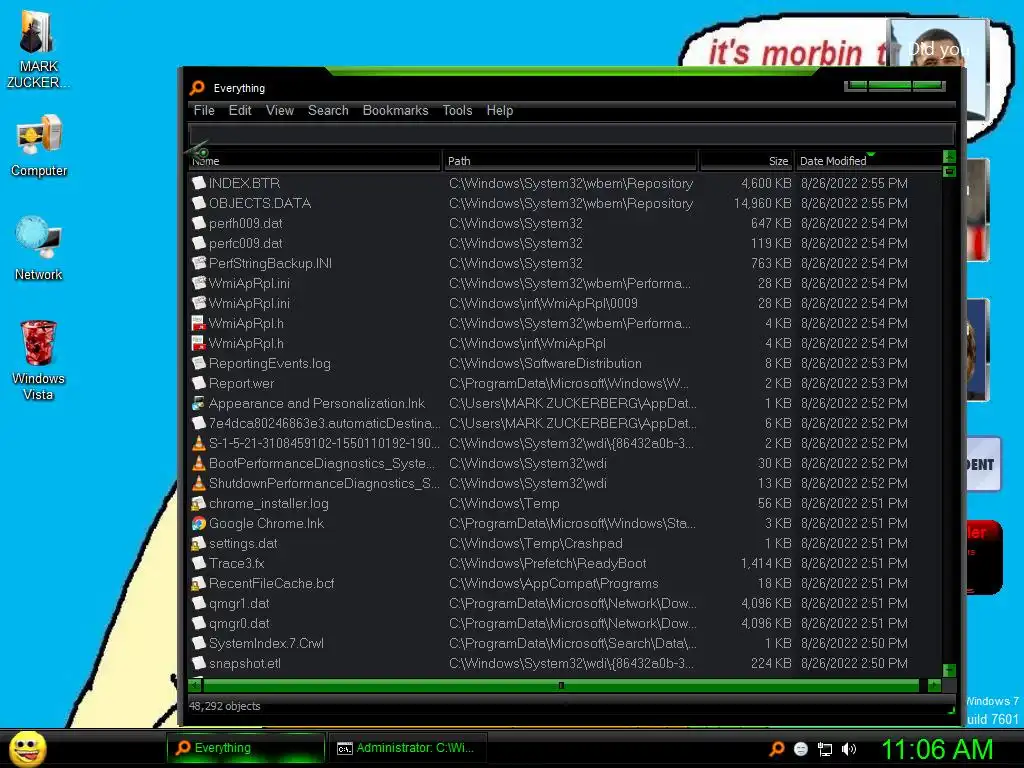1024x768 pixels.
Task: Switch to Administrator: C:\Wi... taskbar button
Action: [x=407, y=748]
